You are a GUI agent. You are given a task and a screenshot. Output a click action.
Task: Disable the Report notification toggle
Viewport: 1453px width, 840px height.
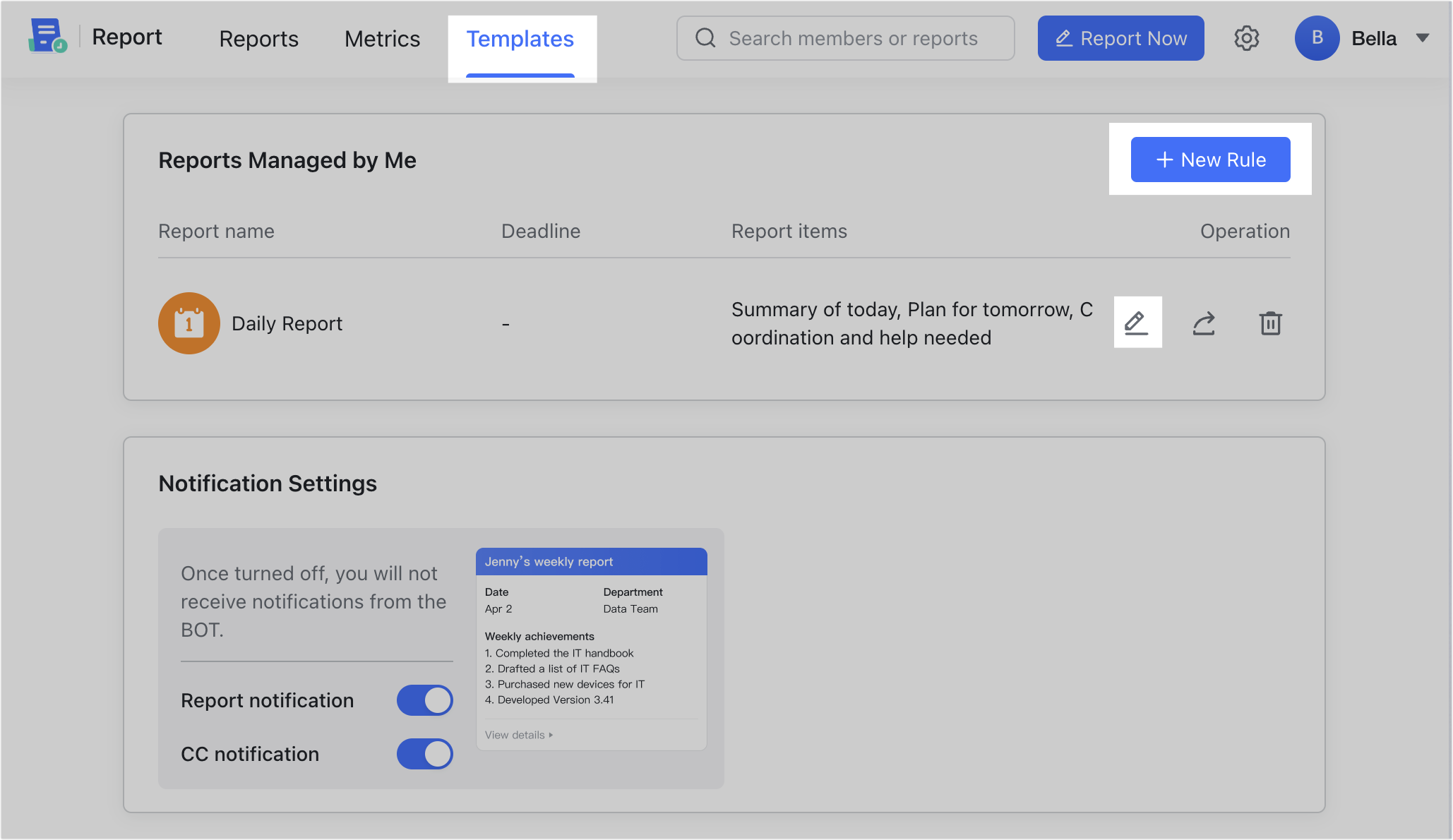pyautogui.click(x=424, y=700)
